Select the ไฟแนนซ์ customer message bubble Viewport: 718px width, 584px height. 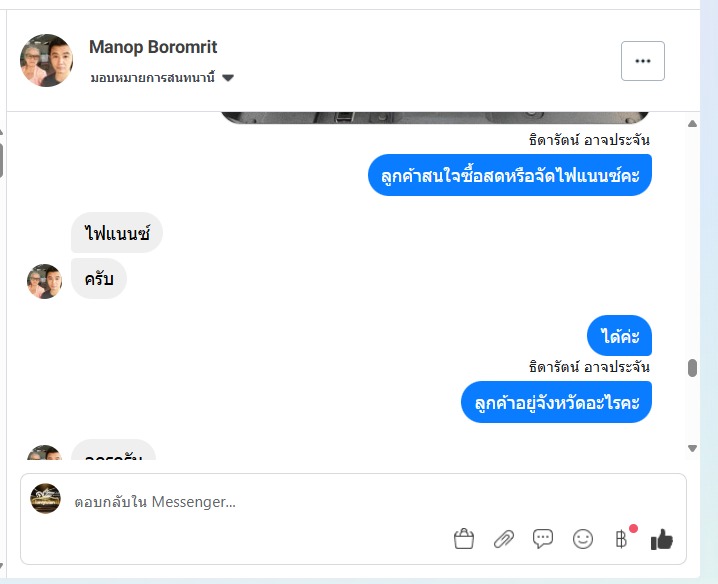point(117,233)
